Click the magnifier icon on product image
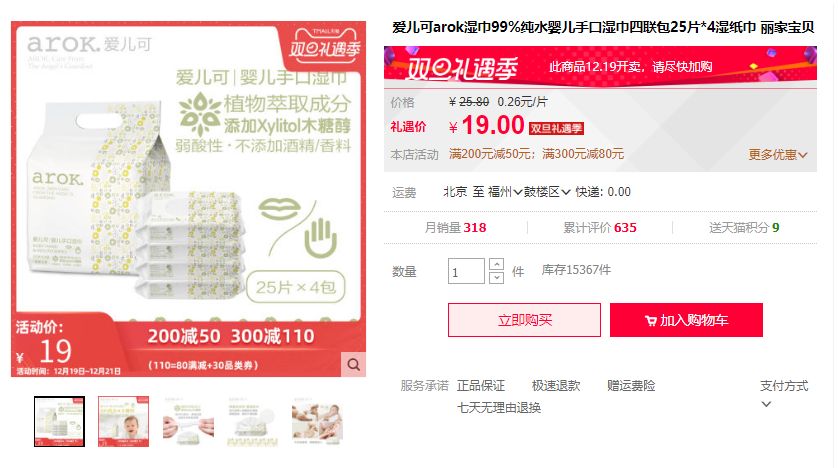 click(x=353, y=364)
